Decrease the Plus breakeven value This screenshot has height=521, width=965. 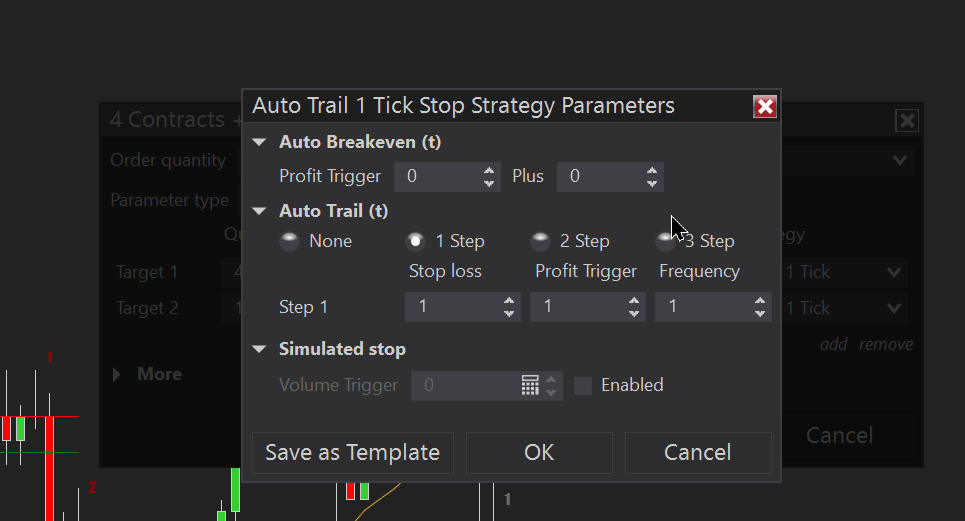pyautogui.click(x=652, y=183)
